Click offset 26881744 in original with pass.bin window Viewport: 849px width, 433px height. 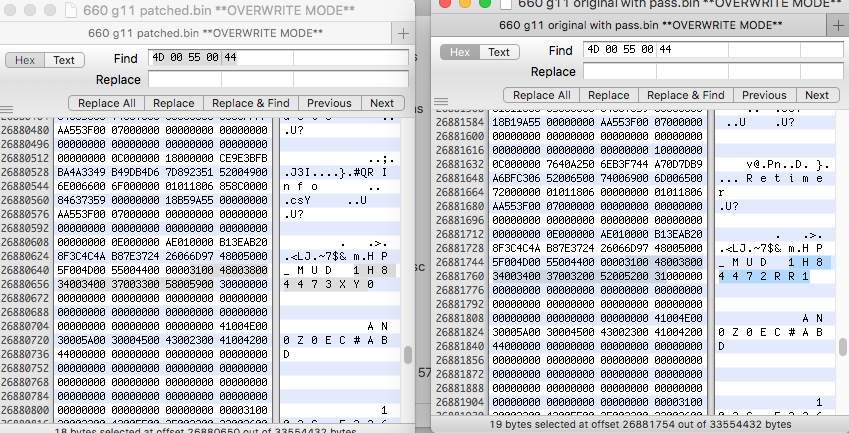click(458, 262)
